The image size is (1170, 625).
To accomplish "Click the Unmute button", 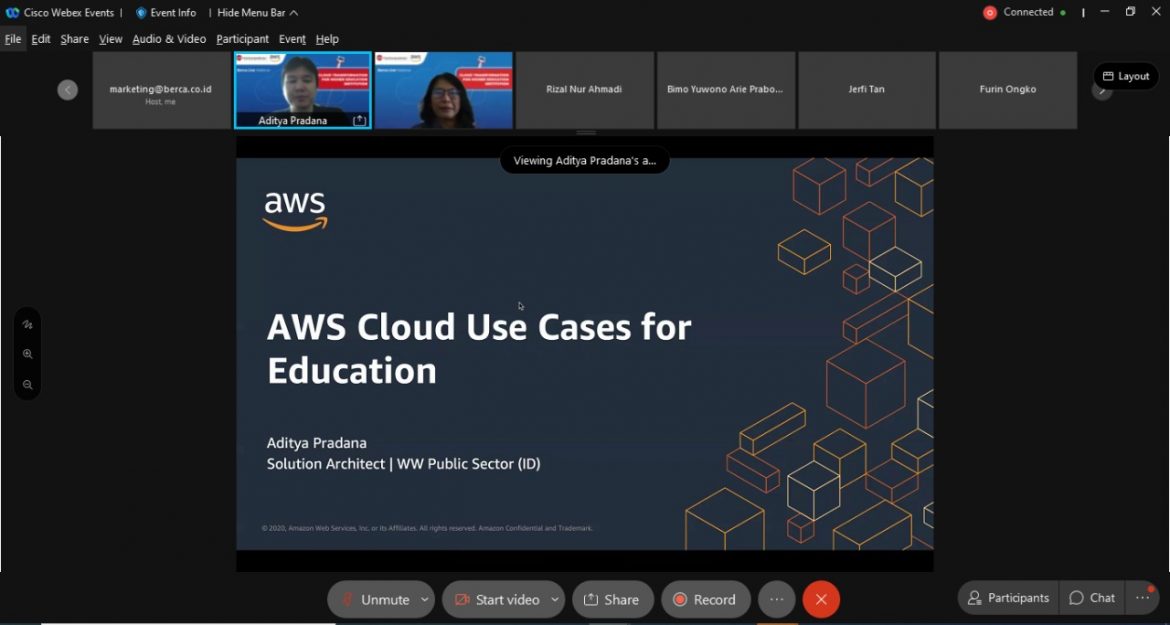I will (x=375, y=600).
